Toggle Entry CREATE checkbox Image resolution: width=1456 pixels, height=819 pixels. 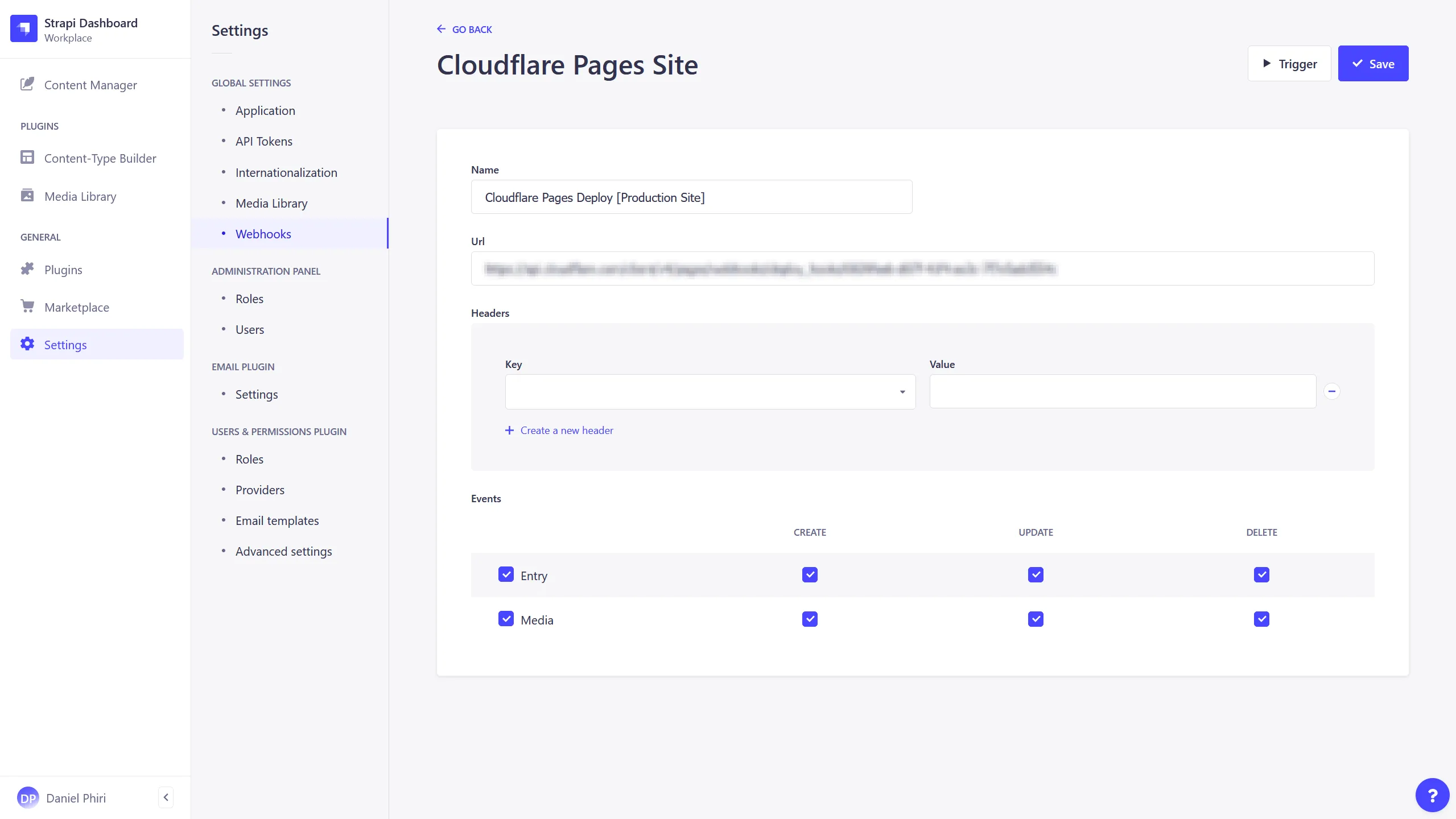click(809, 574)
